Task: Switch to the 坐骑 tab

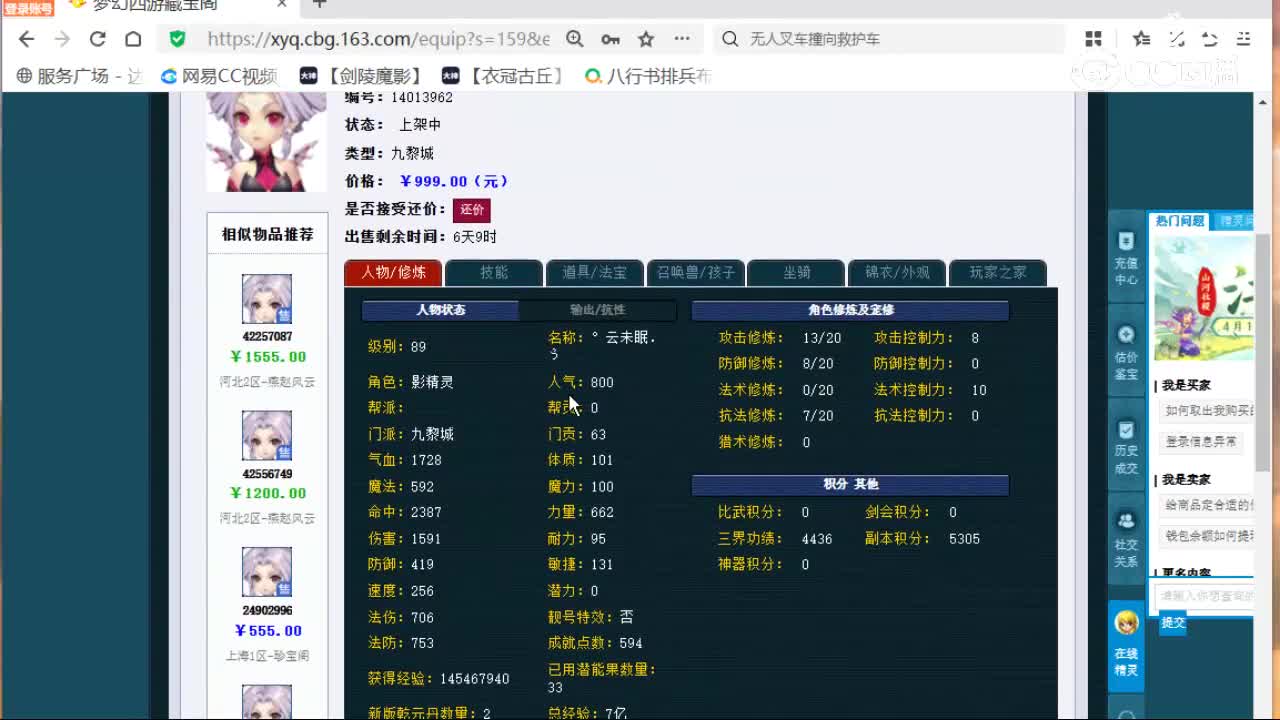Action: click(x=797, y=272)
